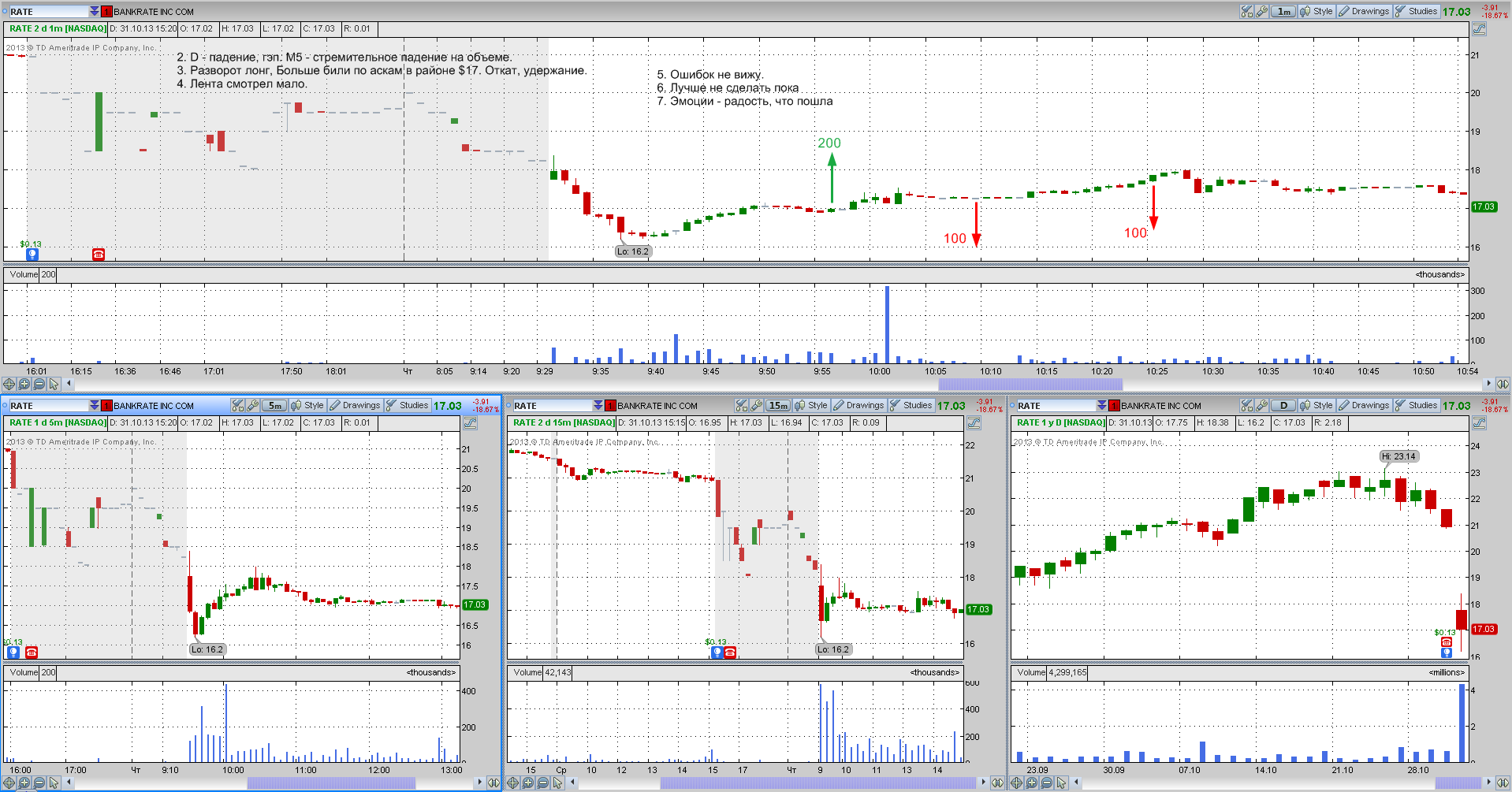Toggle the chart mode icon right of the 5m chart
Image resolution: width=1512 pixels, height=792 pixels.
click(x=470, y=422)
